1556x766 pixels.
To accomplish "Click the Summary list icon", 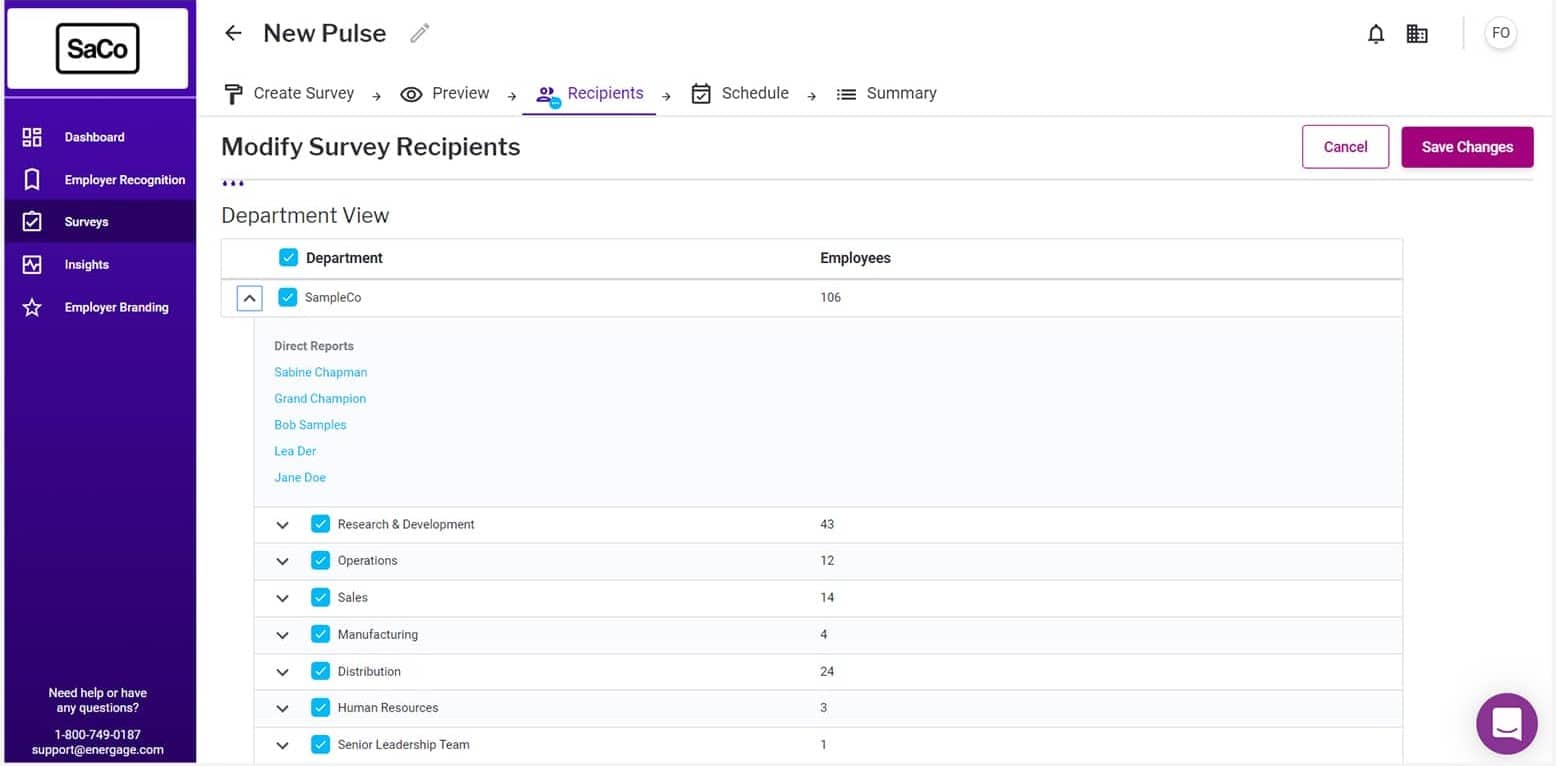I will pyautogui.click(x=846, y=94).
